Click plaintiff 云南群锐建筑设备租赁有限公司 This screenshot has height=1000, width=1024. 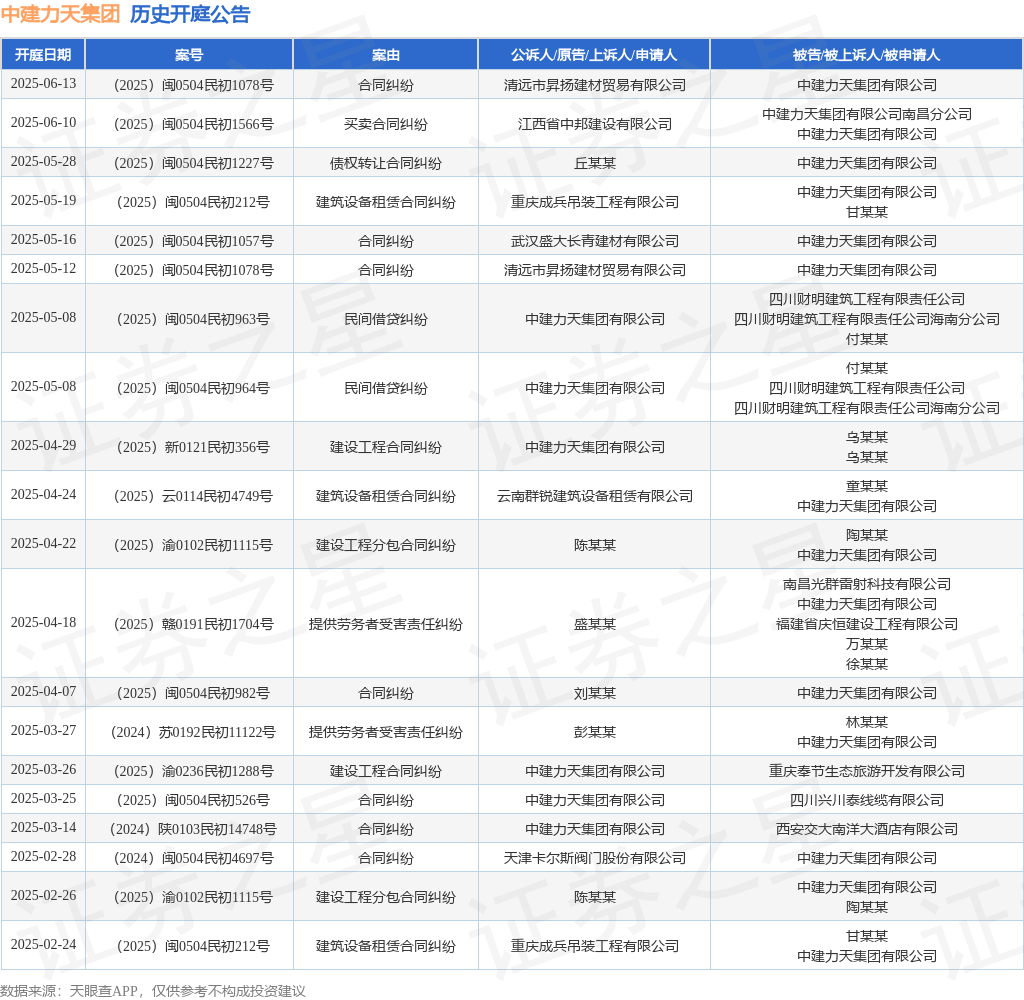[594, 496]
